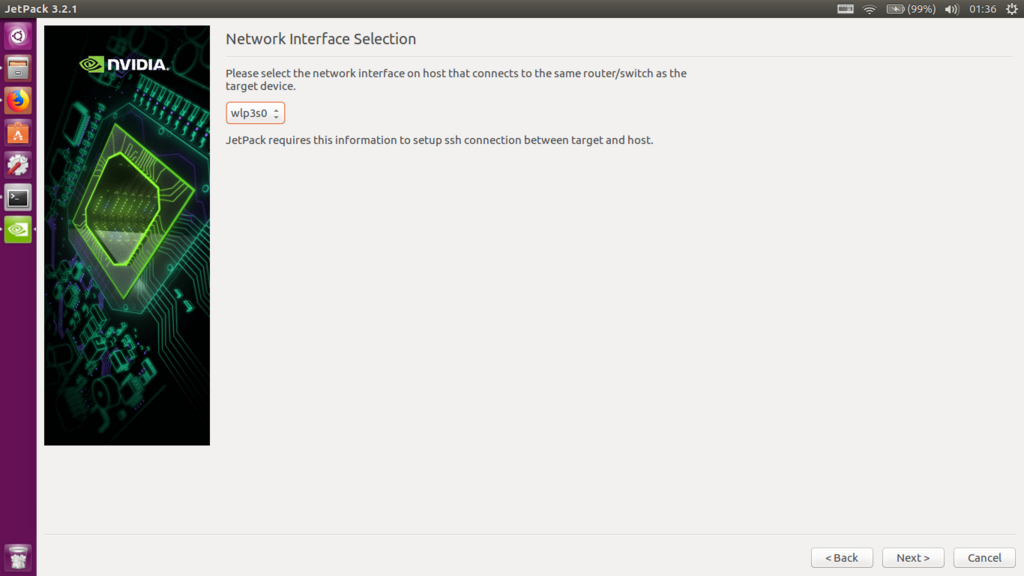Open the Files manager from dock
Screen dimensions: 1024x576
pos(18,68)
